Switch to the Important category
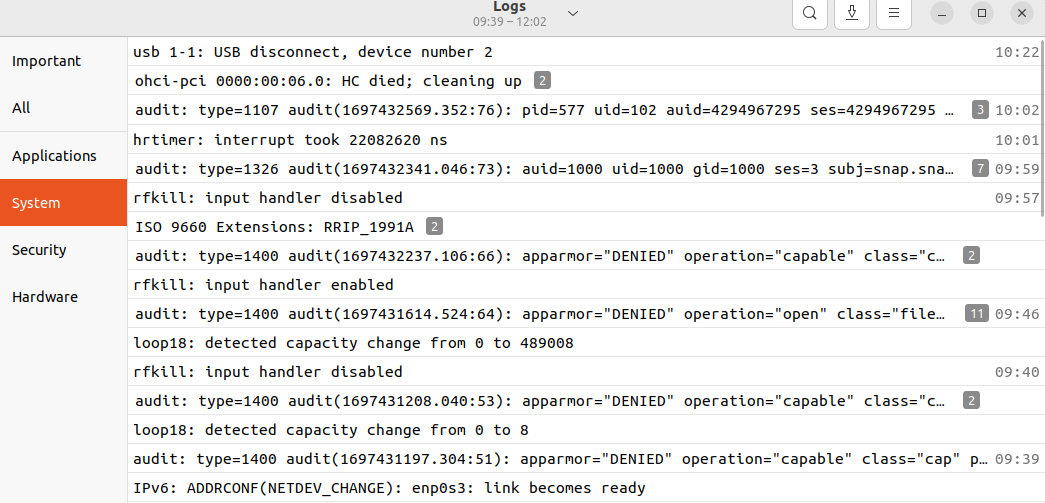The width and height of the screenshot is (1045, 503). click(x=47, y=61)
